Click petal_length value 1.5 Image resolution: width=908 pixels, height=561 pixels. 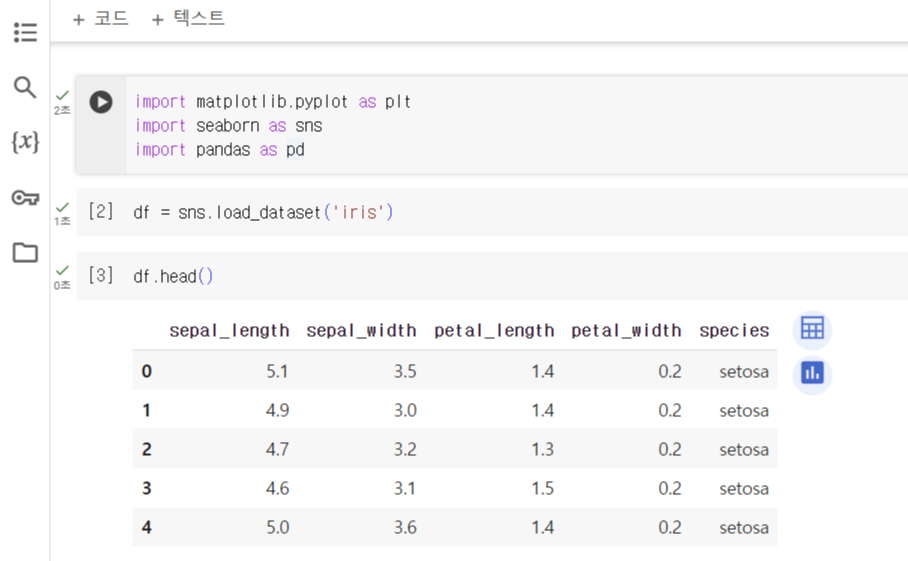click(543, 488)
